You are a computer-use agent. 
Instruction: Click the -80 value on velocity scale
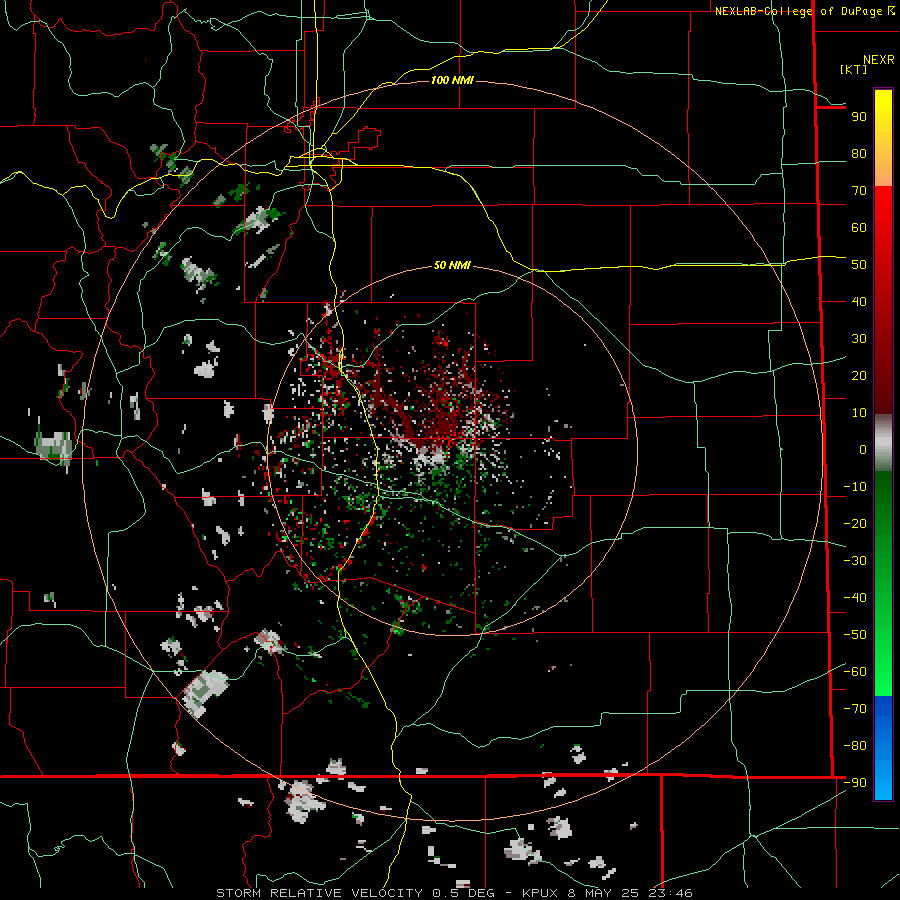(x=855, y=746)
